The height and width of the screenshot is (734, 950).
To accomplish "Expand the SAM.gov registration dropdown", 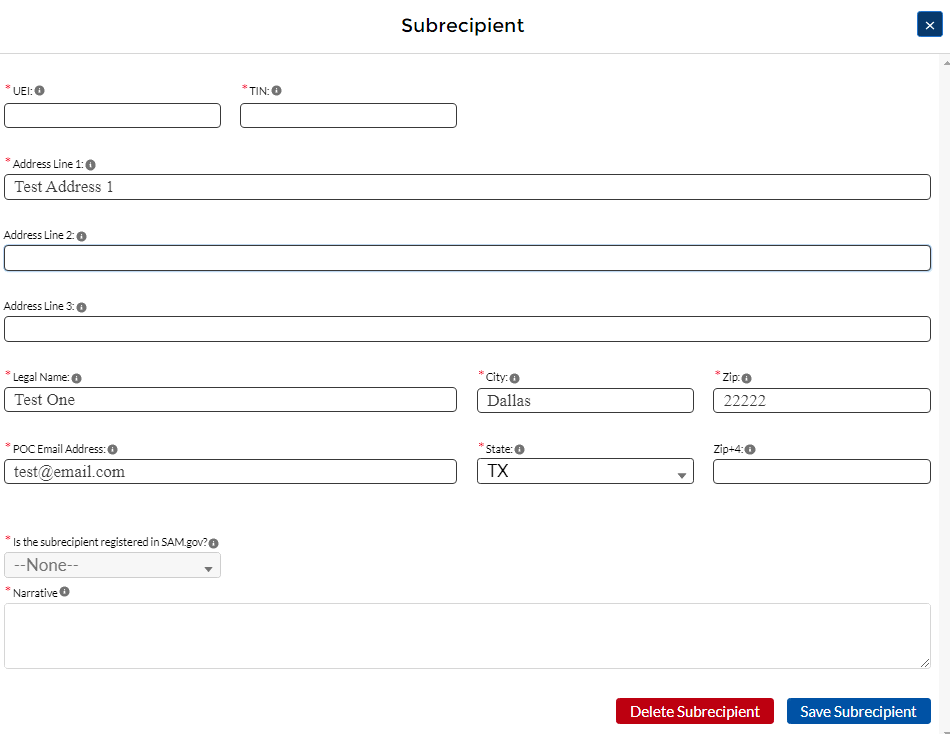I will click(112, 565).
